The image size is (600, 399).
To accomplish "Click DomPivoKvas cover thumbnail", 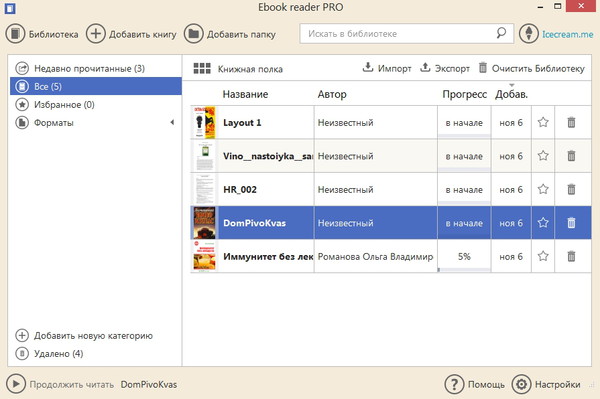I will point(204,223).
